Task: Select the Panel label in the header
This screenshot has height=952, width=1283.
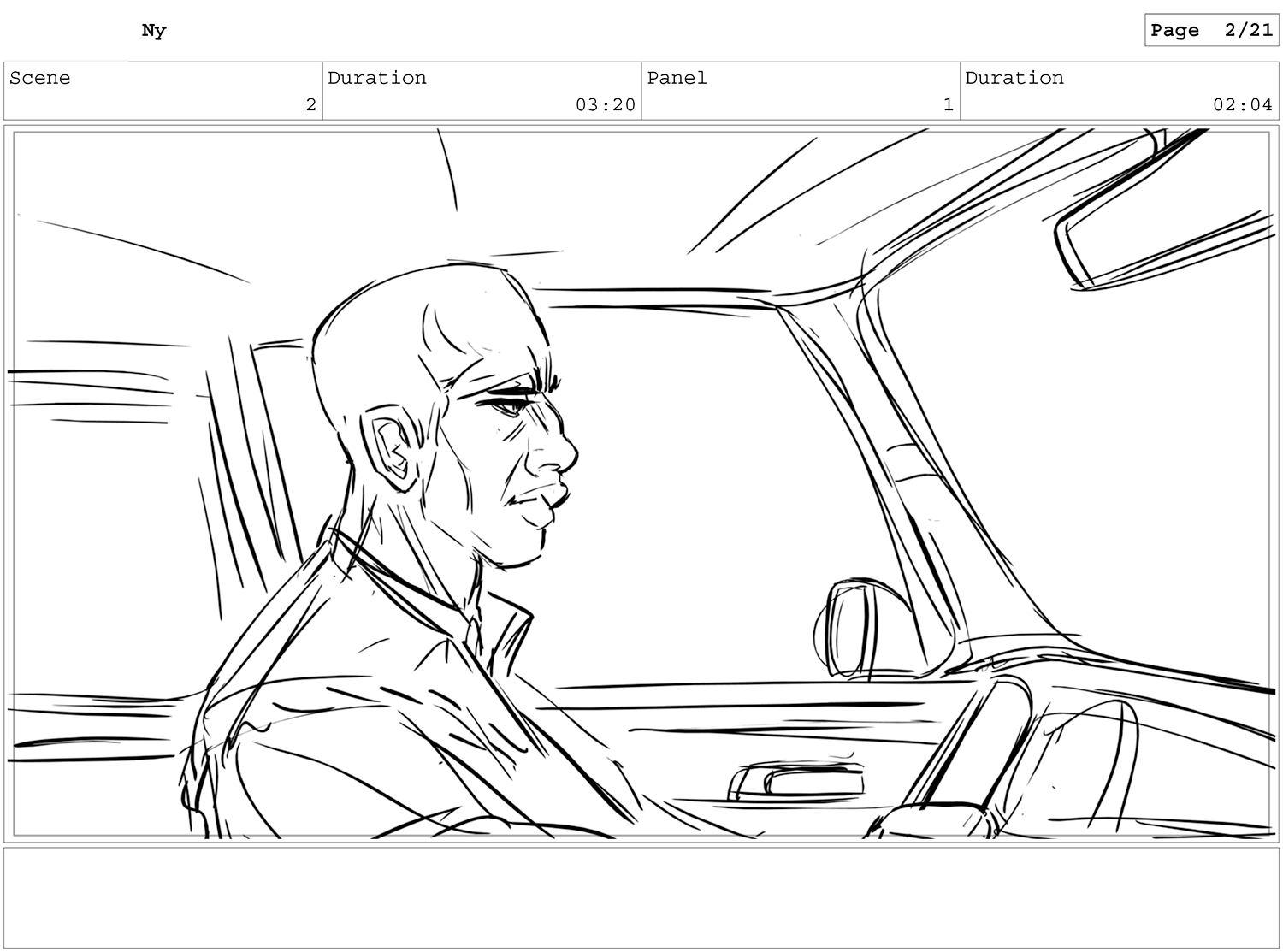Action: point(677,78)
